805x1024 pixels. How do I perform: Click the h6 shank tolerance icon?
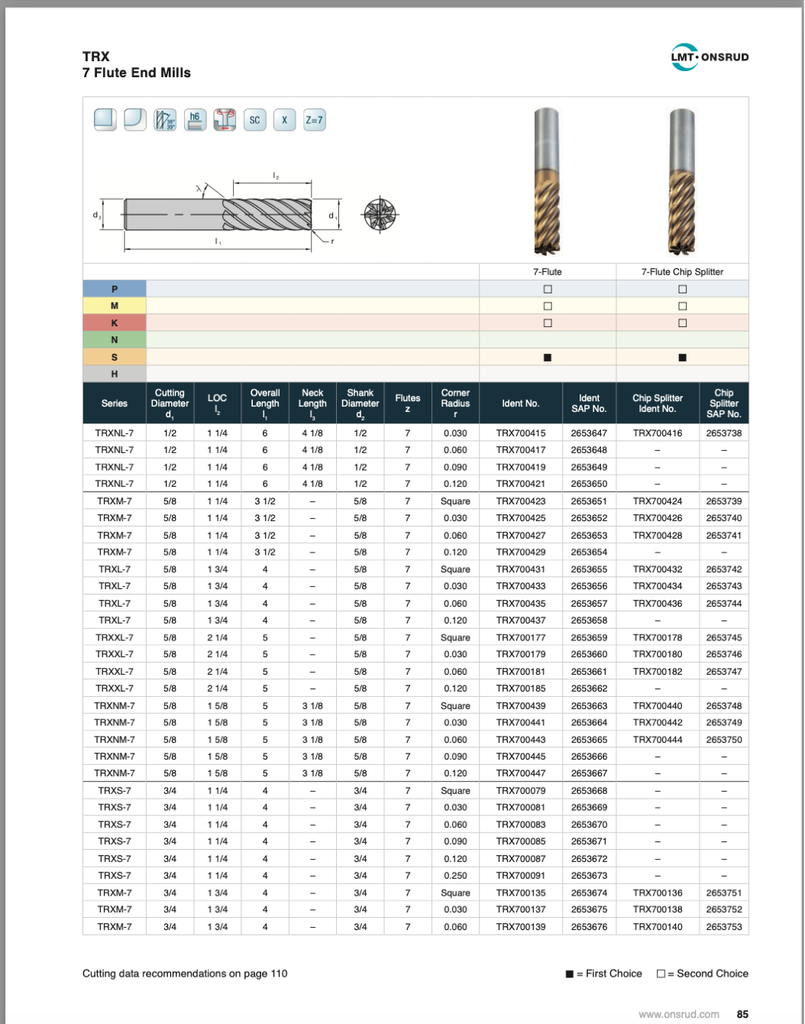tap(195, 120)
